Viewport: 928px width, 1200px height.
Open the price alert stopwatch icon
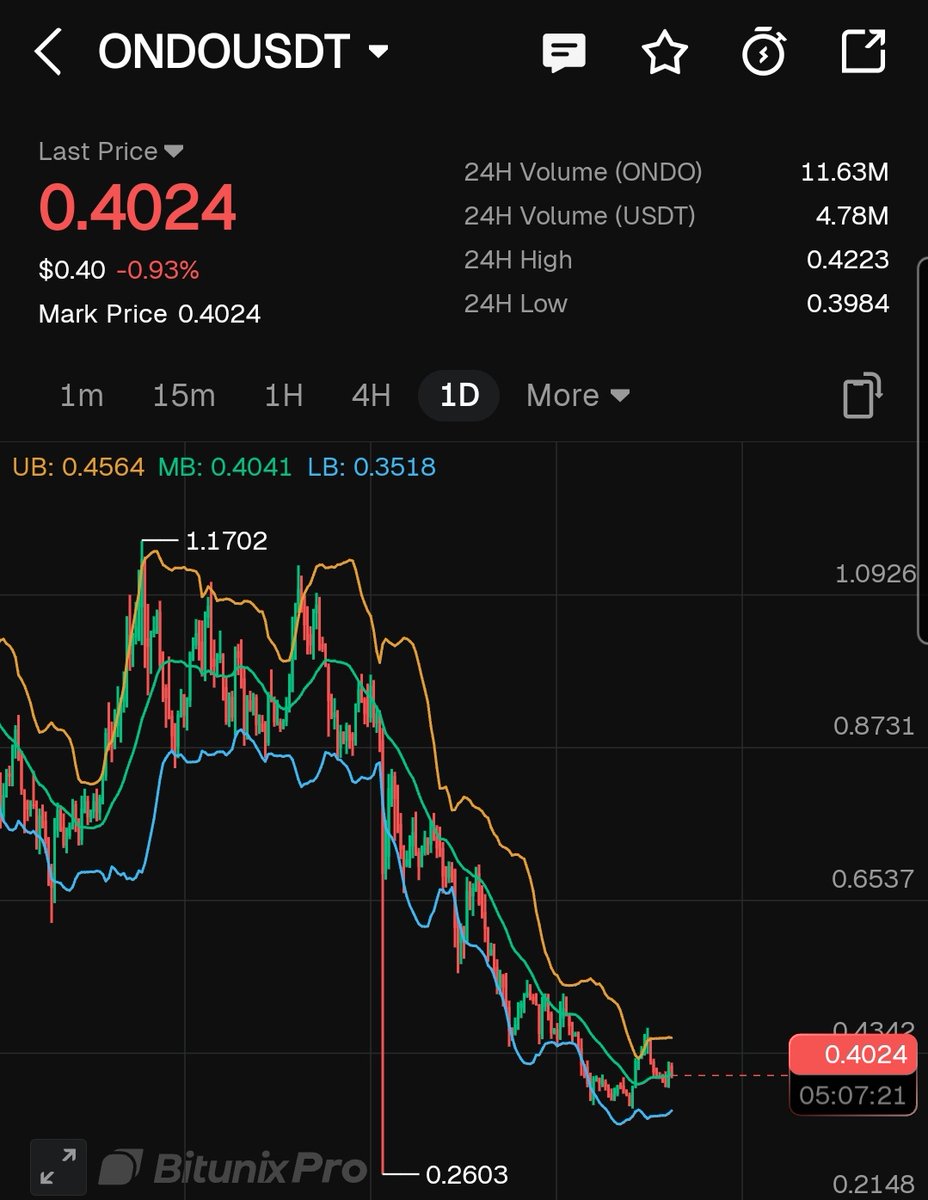tap(764, 52)
